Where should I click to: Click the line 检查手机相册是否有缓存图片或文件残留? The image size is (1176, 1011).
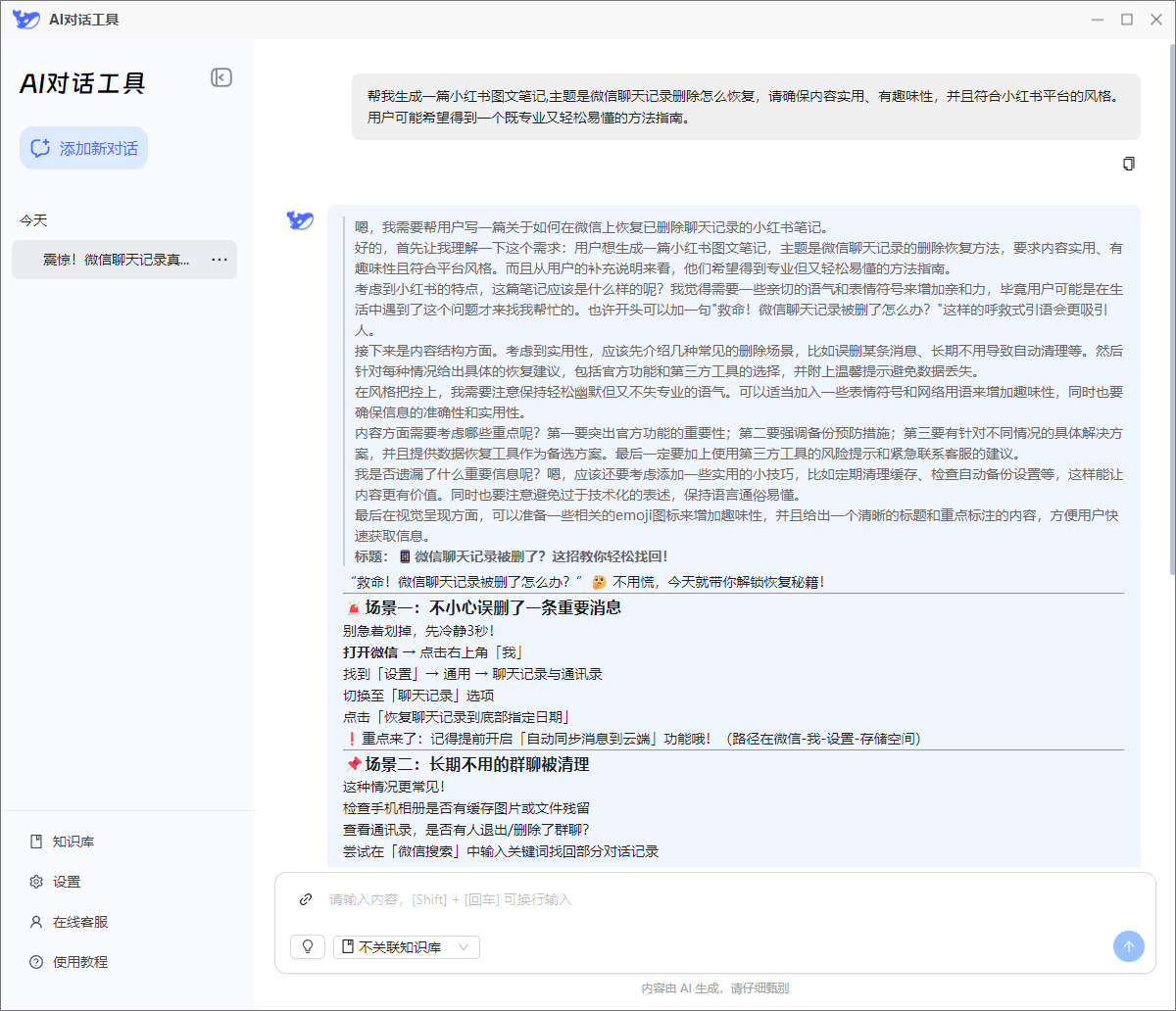[466, 808]
